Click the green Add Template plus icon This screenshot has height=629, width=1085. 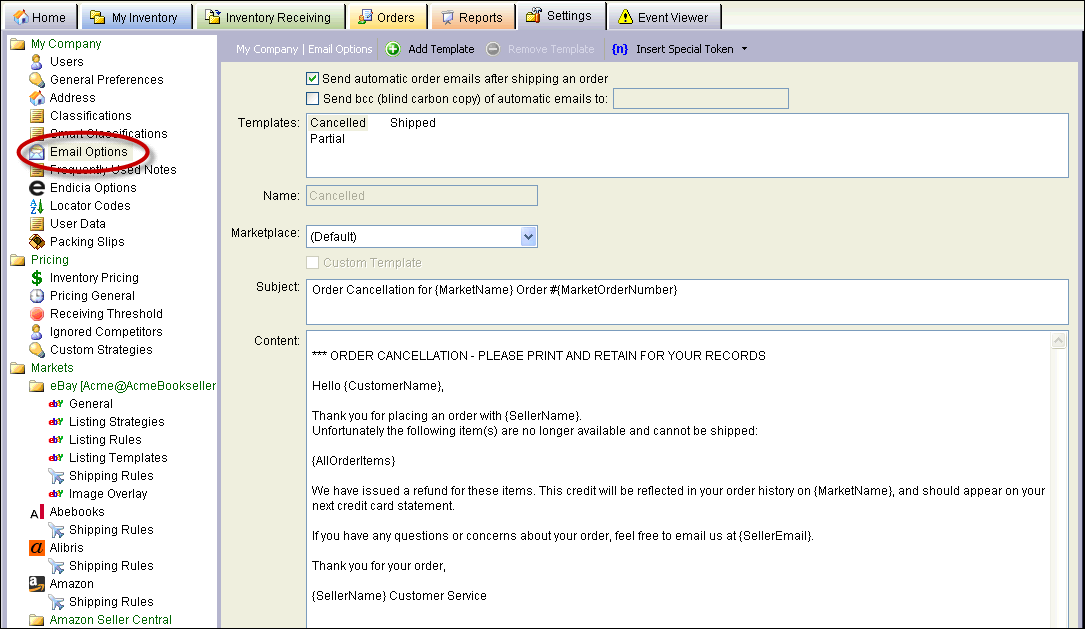click(x=393, y=49)
